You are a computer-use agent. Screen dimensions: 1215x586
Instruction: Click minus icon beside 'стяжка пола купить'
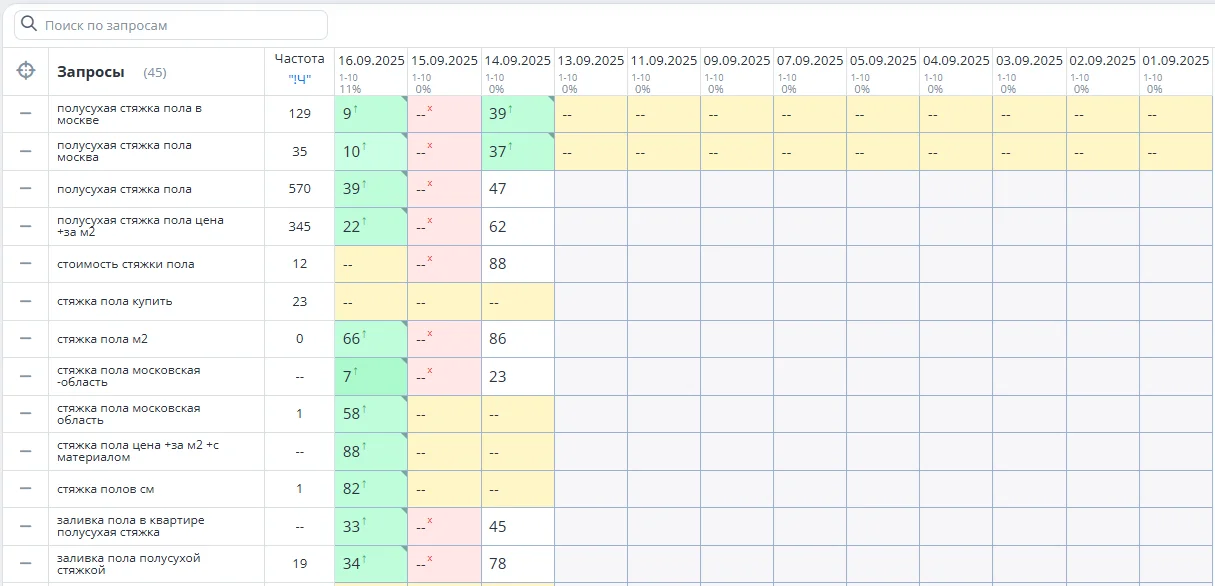[26, 301]
